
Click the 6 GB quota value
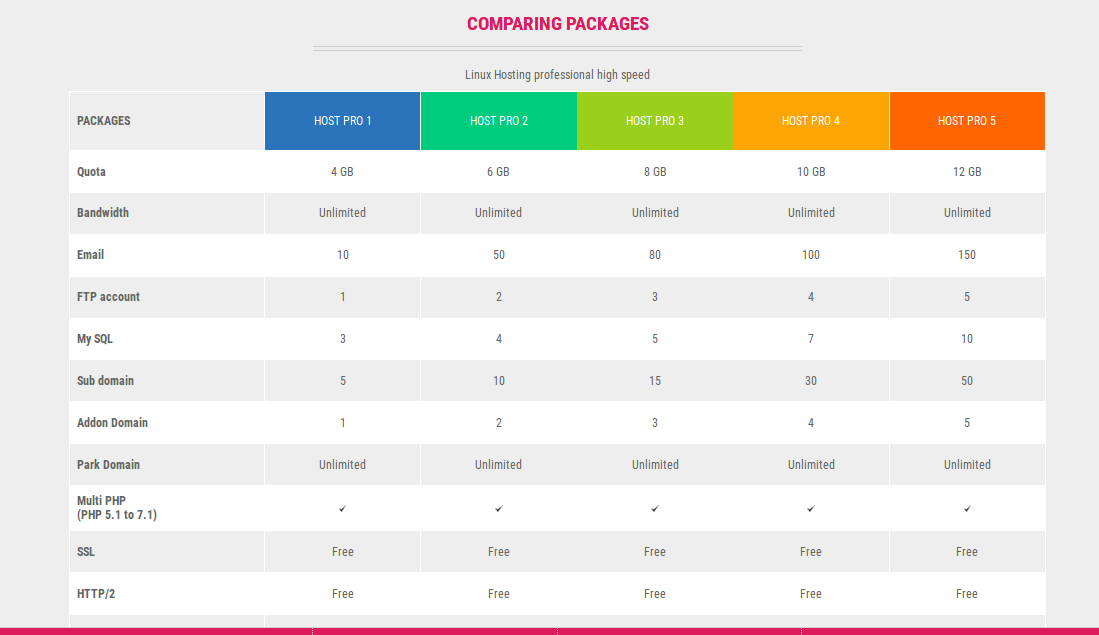pyautogui.click(x=498, y=172)
